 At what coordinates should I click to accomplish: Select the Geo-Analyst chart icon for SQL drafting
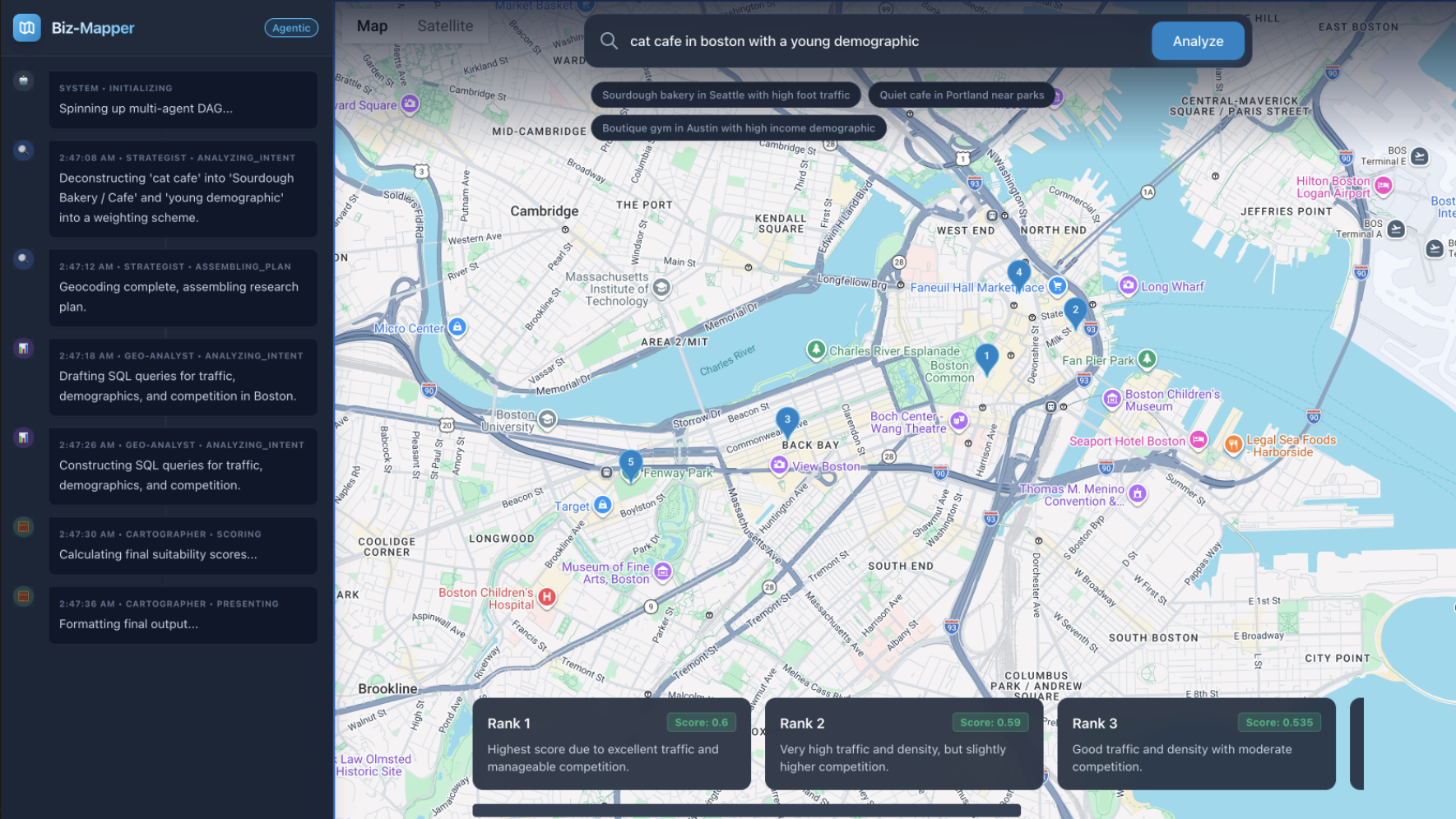(x=22, y=349)
